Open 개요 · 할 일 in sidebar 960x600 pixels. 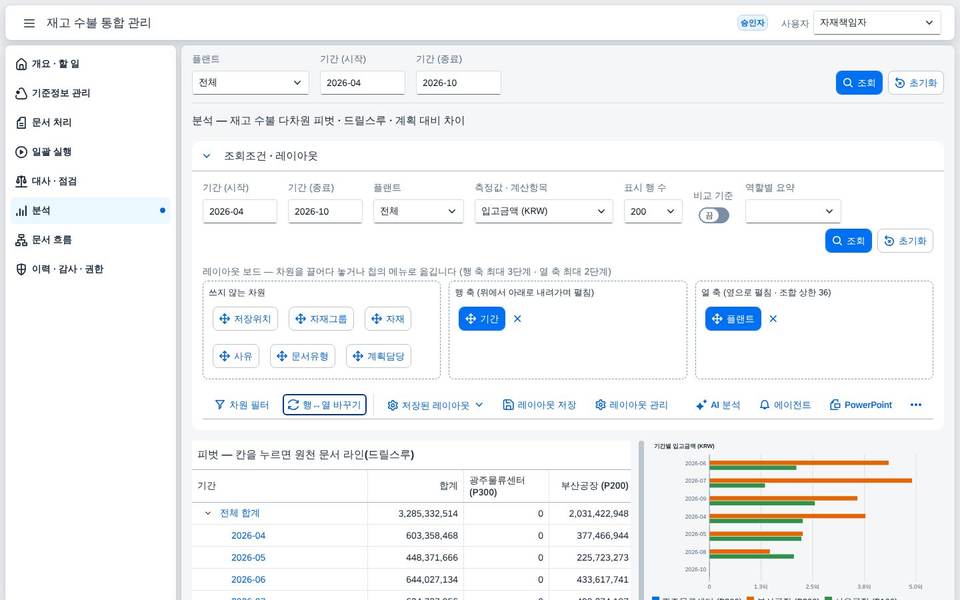pos(91,64)
